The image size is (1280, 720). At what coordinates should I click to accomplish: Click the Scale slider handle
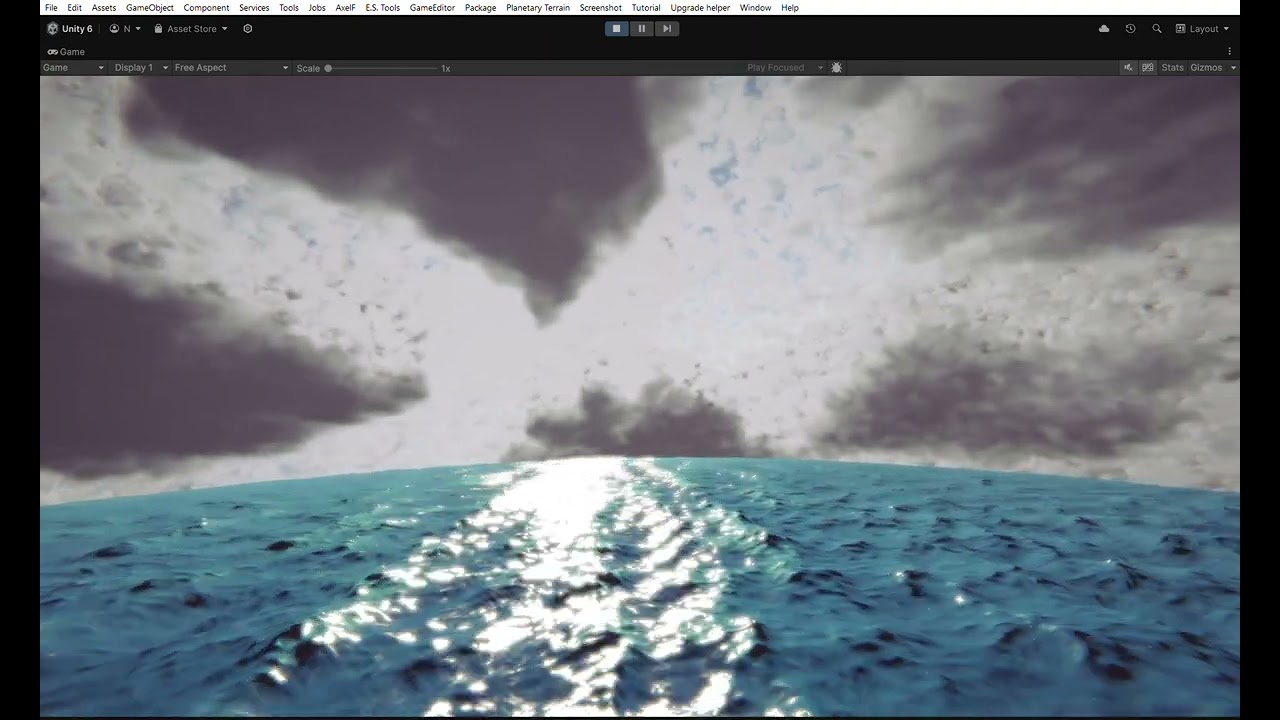point(328,68)
